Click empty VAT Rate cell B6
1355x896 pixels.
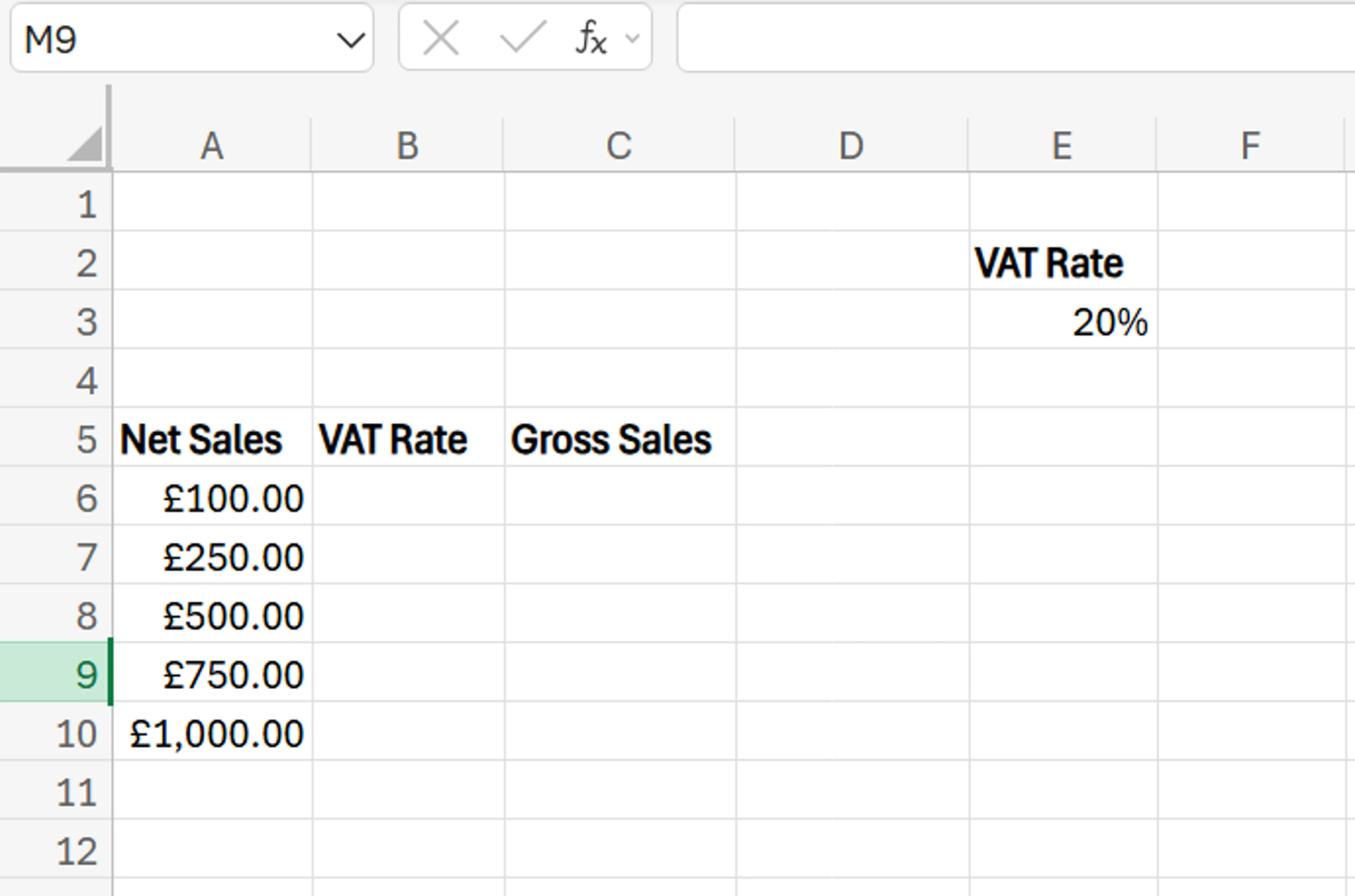[x=408, y=498]
